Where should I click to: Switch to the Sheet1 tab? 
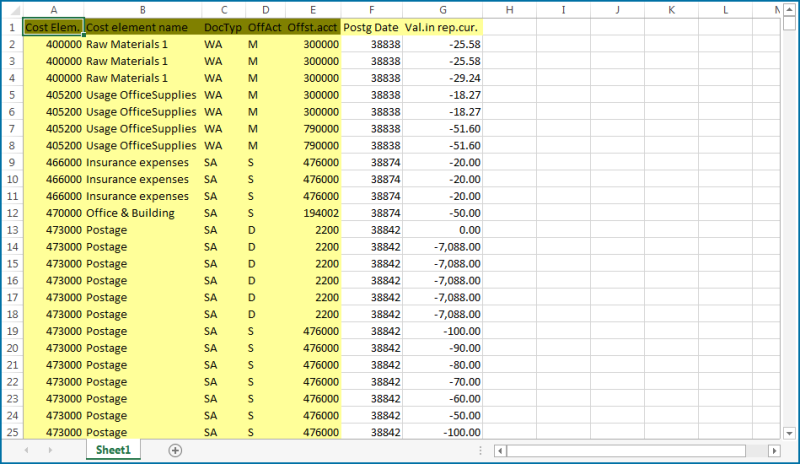(113, 451)
